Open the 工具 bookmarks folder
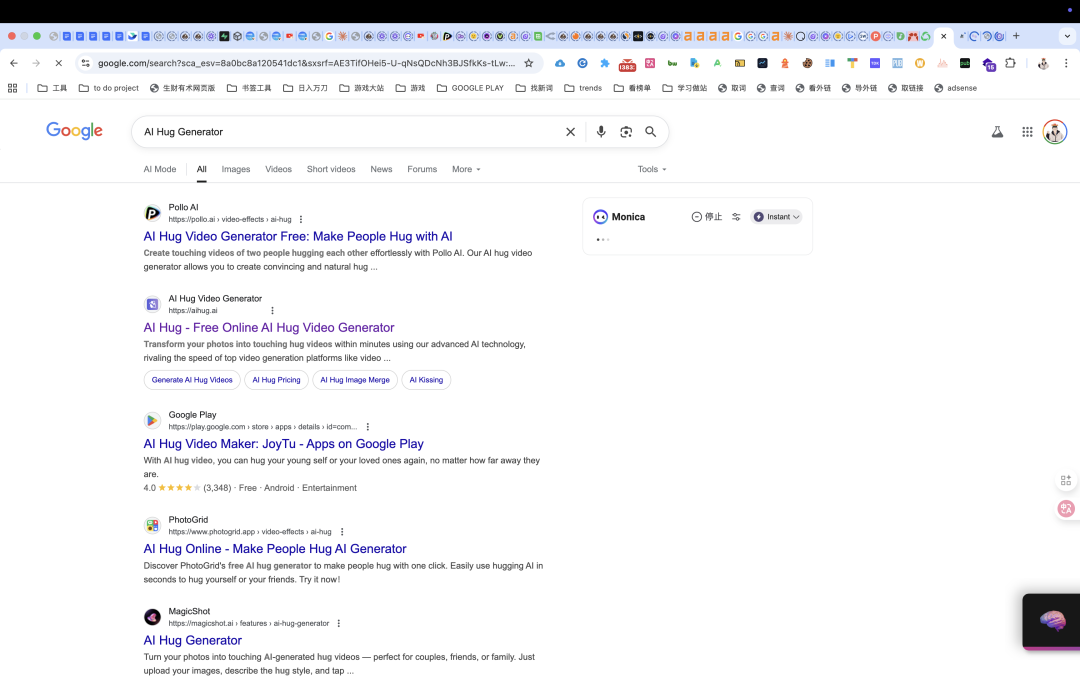Screen dimensions: 1080x698 coord(52,88)
